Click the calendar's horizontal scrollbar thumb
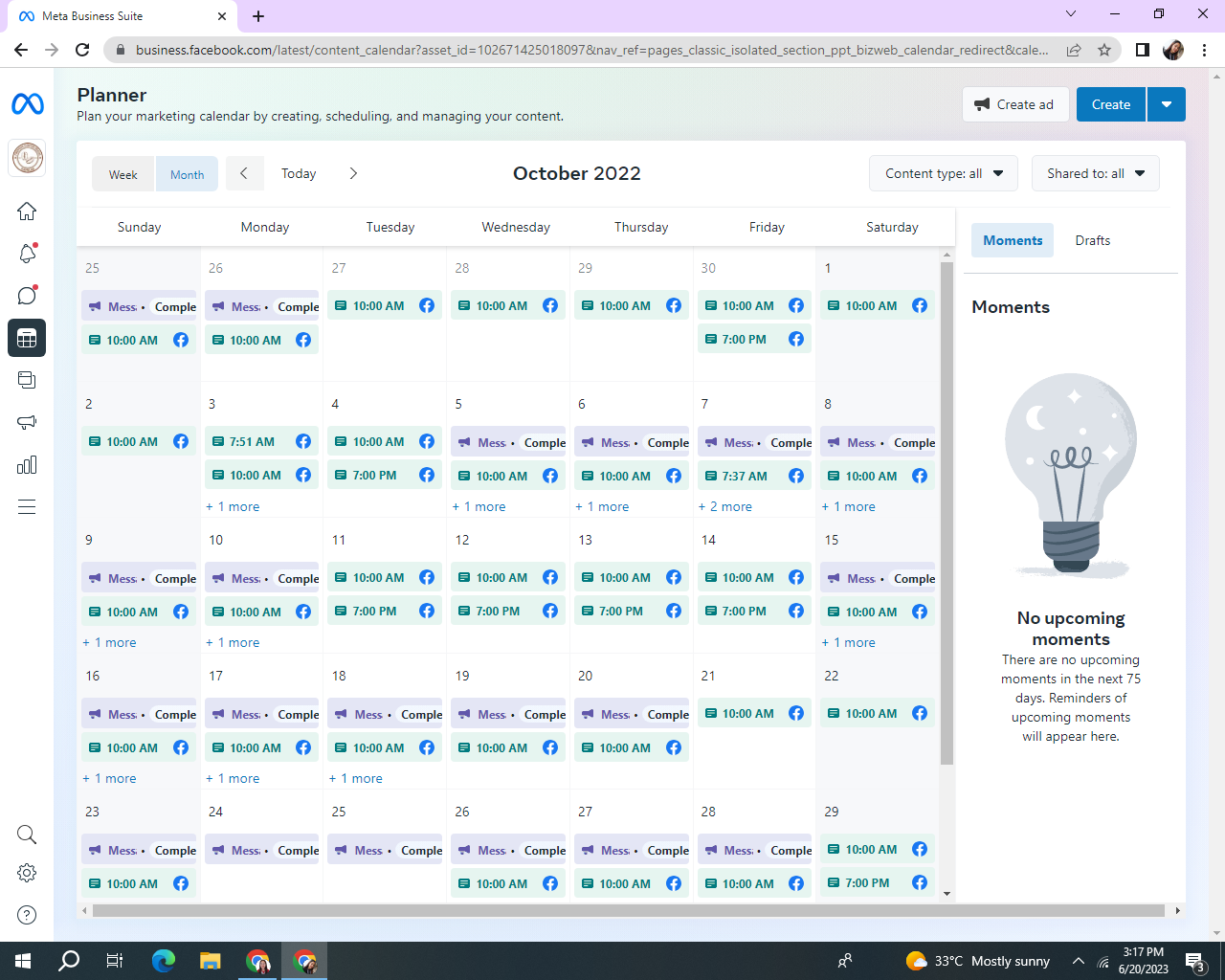 [629, 910]
